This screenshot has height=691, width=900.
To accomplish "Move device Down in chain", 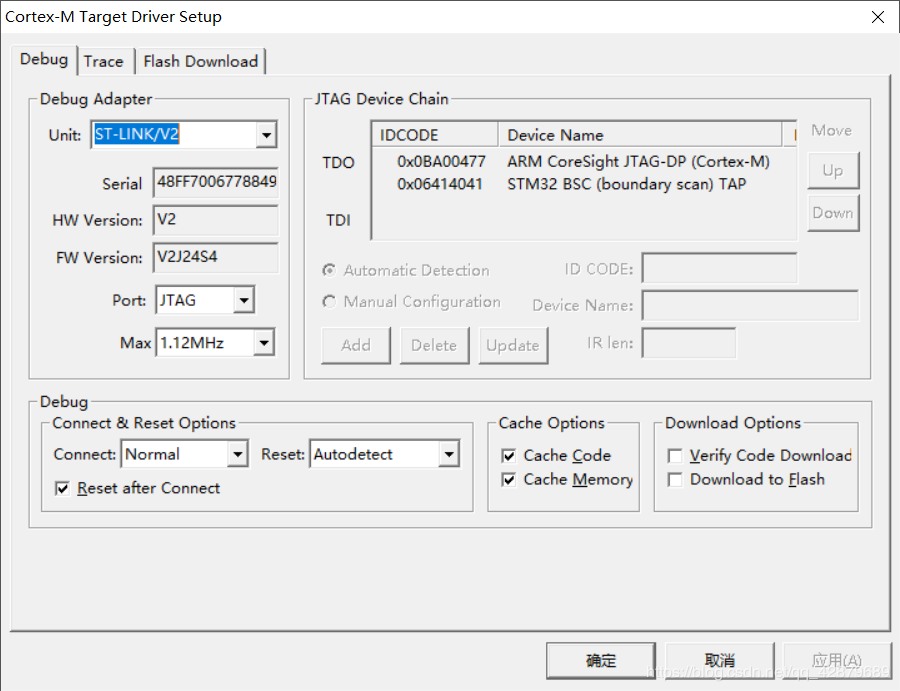I will (833, 213).
